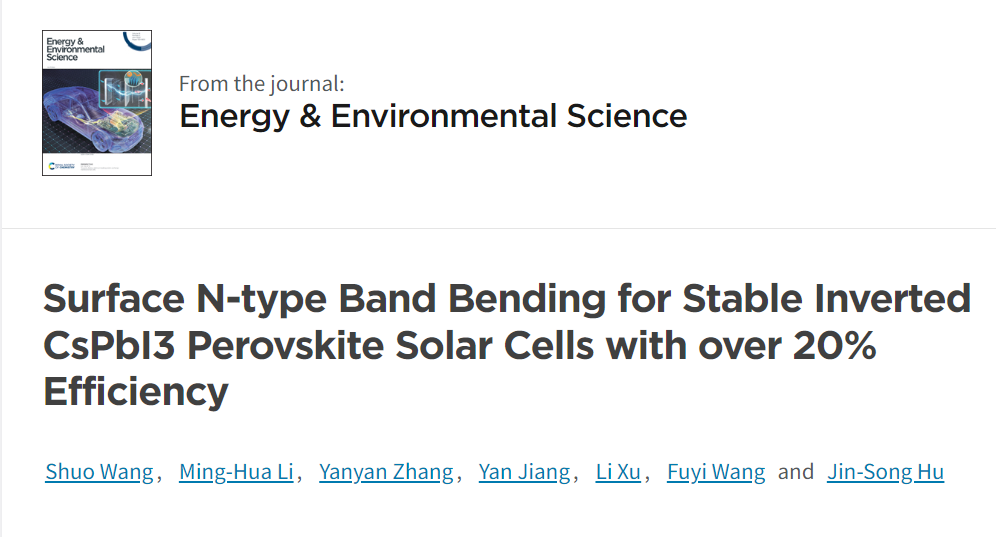Click the 'and' text between the authors
Viewport: 996px width, 537px height.
click(796, 472)
